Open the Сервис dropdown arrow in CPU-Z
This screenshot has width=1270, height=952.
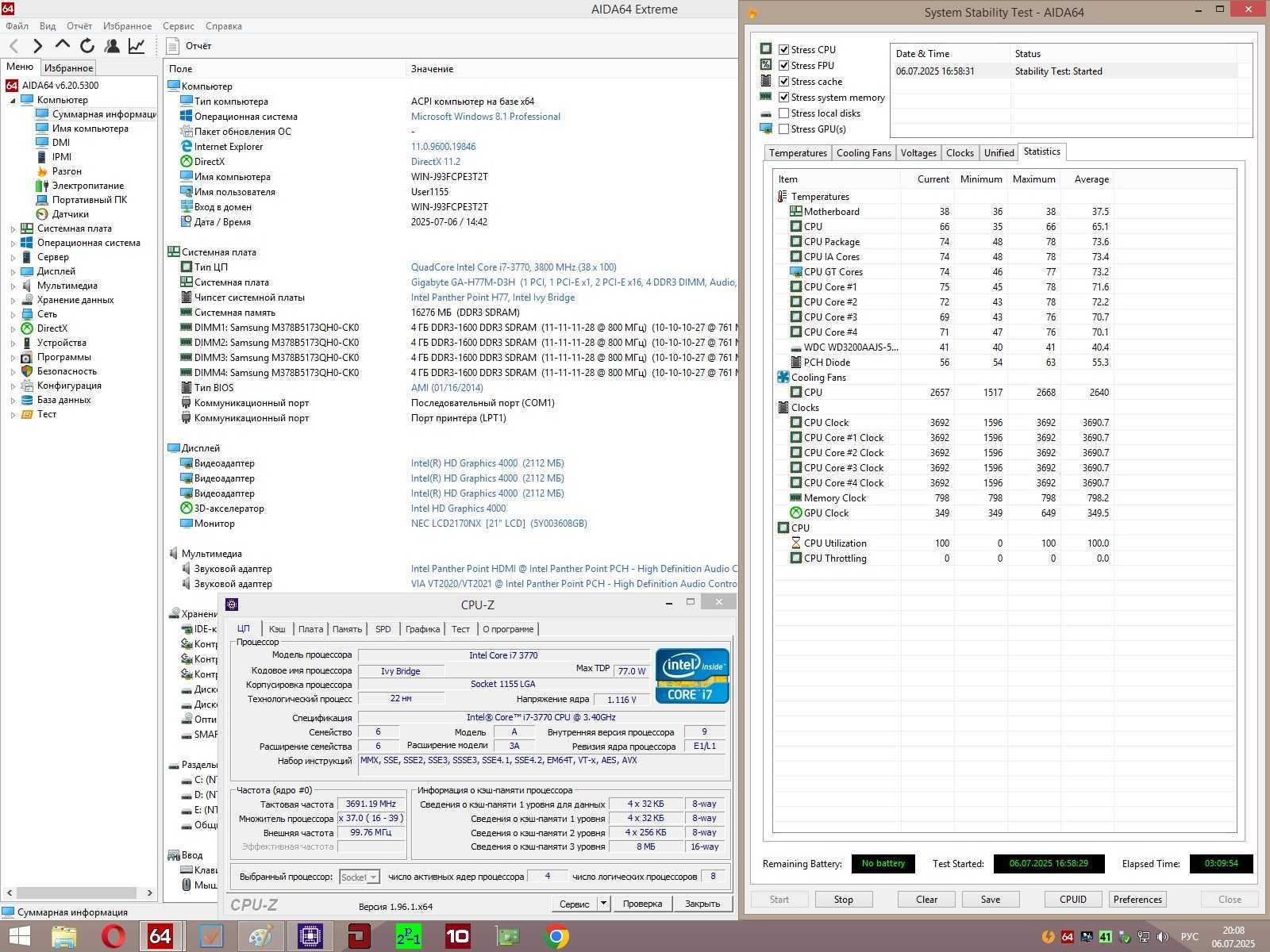click(603, 903)
